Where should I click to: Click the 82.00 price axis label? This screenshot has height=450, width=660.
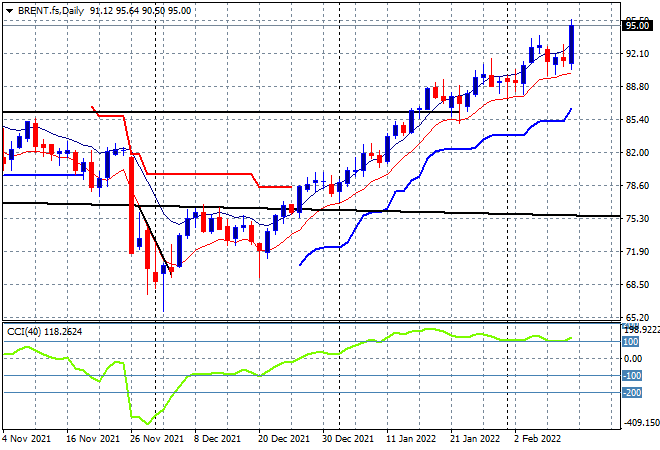[x=637, y=152]
